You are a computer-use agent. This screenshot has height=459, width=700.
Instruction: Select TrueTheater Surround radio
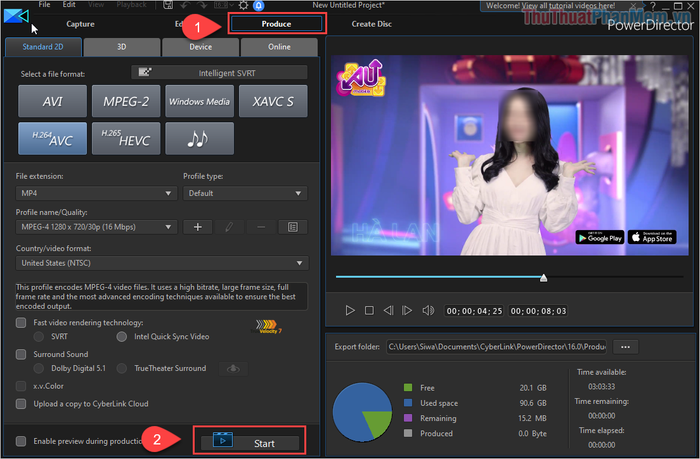(121, 368)
